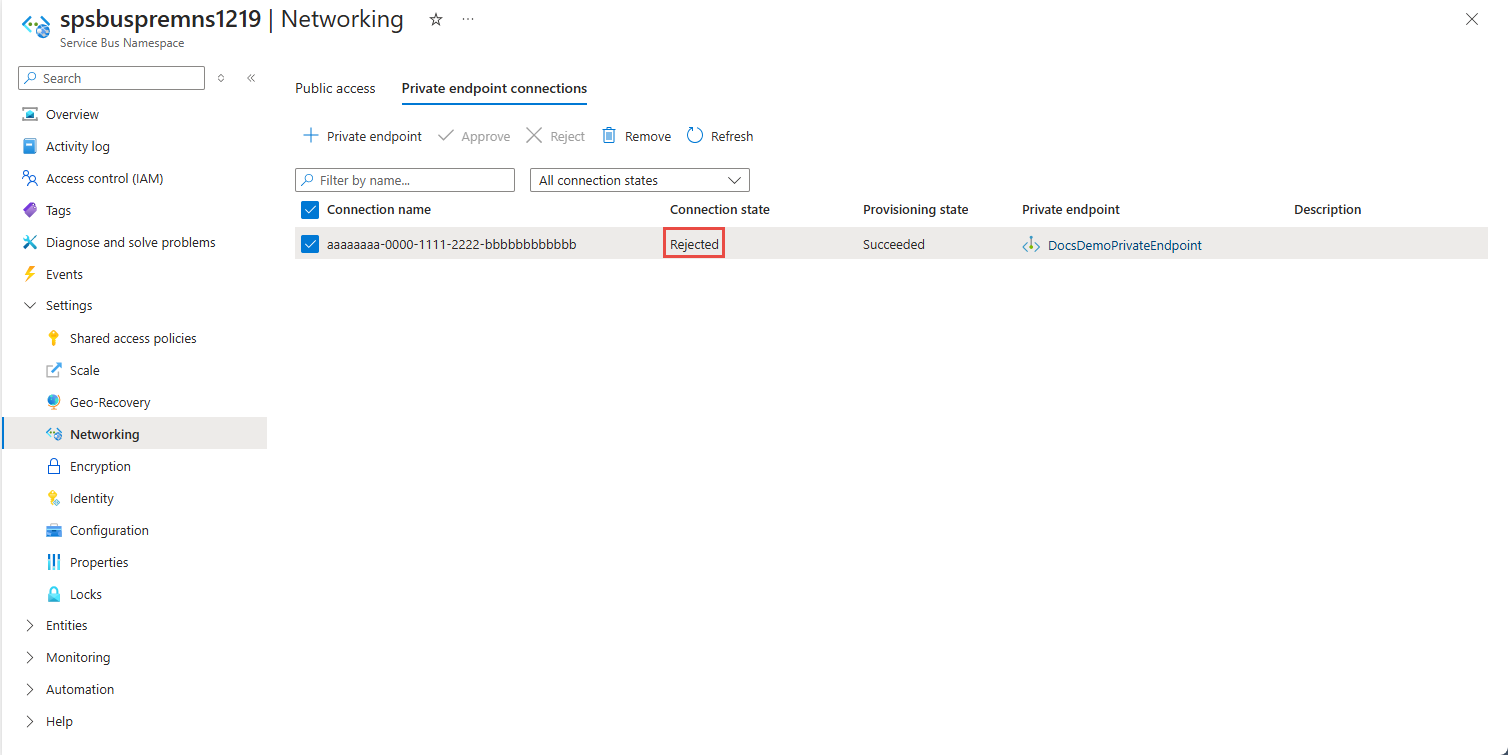1508x755 pixels.
Task: Expand the Monitoring section
Action: pos(30,657)
